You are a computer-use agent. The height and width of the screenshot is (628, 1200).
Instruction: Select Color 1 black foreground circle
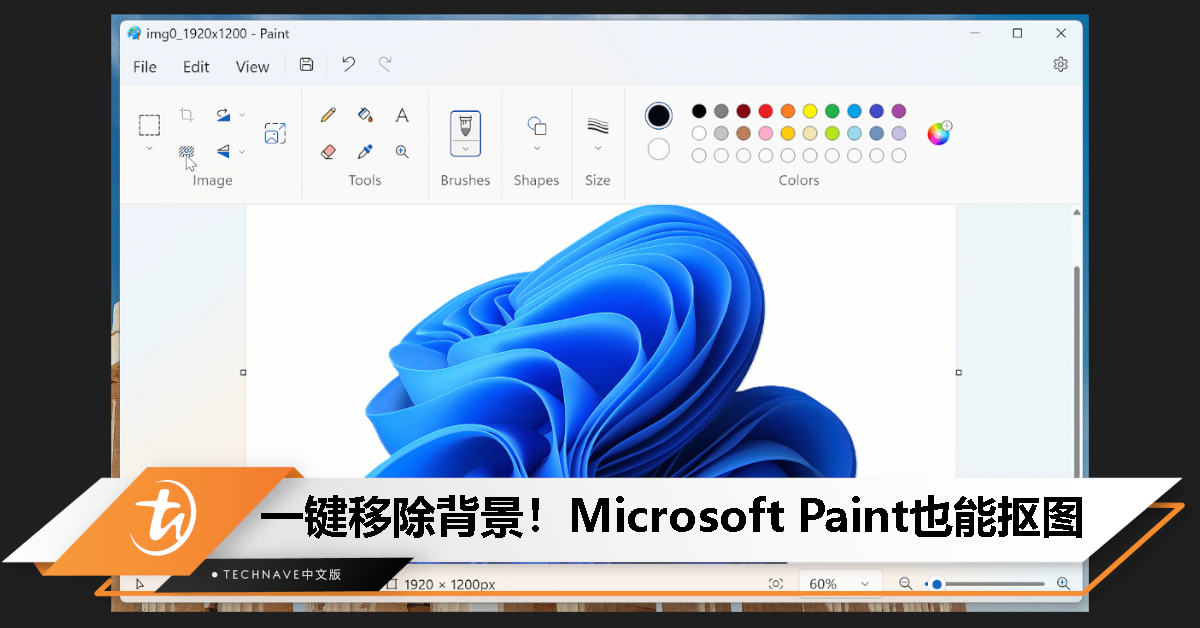(x=659, y=116)
